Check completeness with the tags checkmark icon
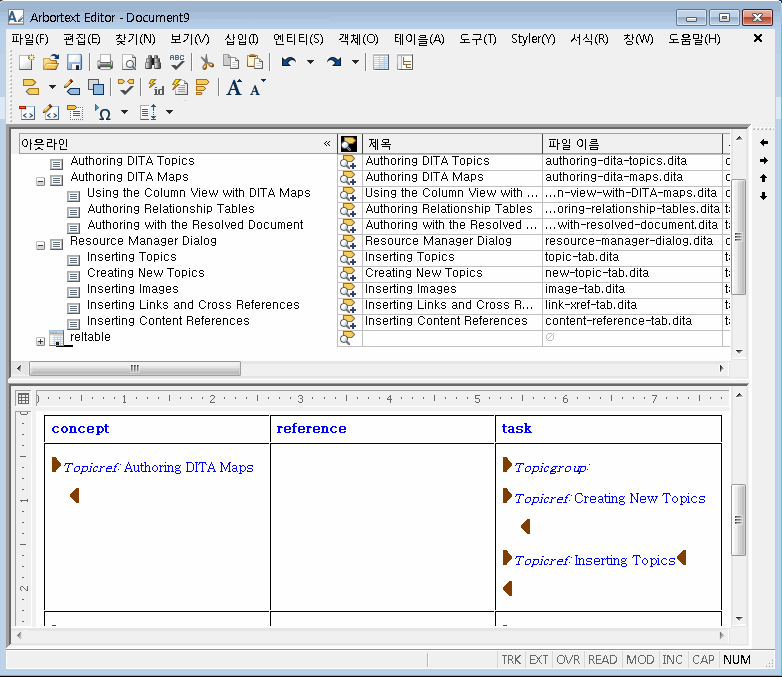The width and height of the screenshot is (782, 677). (126, 87)
